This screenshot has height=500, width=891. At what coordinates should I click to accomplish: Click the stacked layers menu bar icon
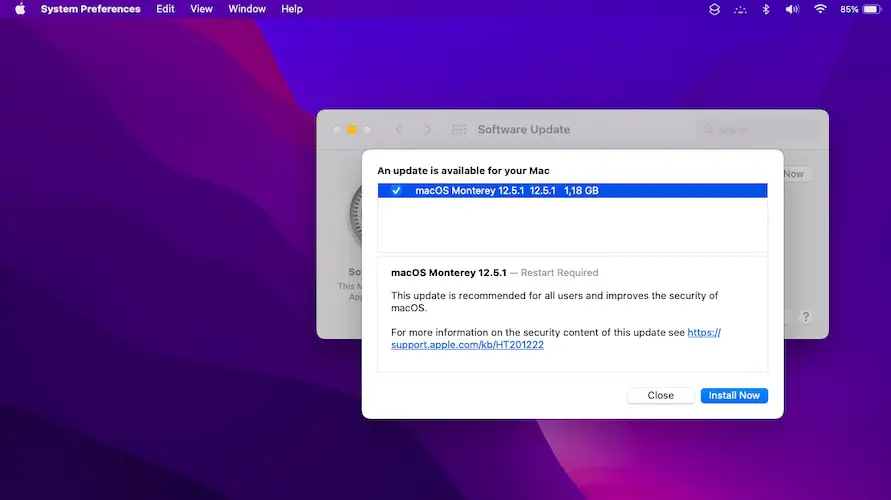[x=714, y=9]
